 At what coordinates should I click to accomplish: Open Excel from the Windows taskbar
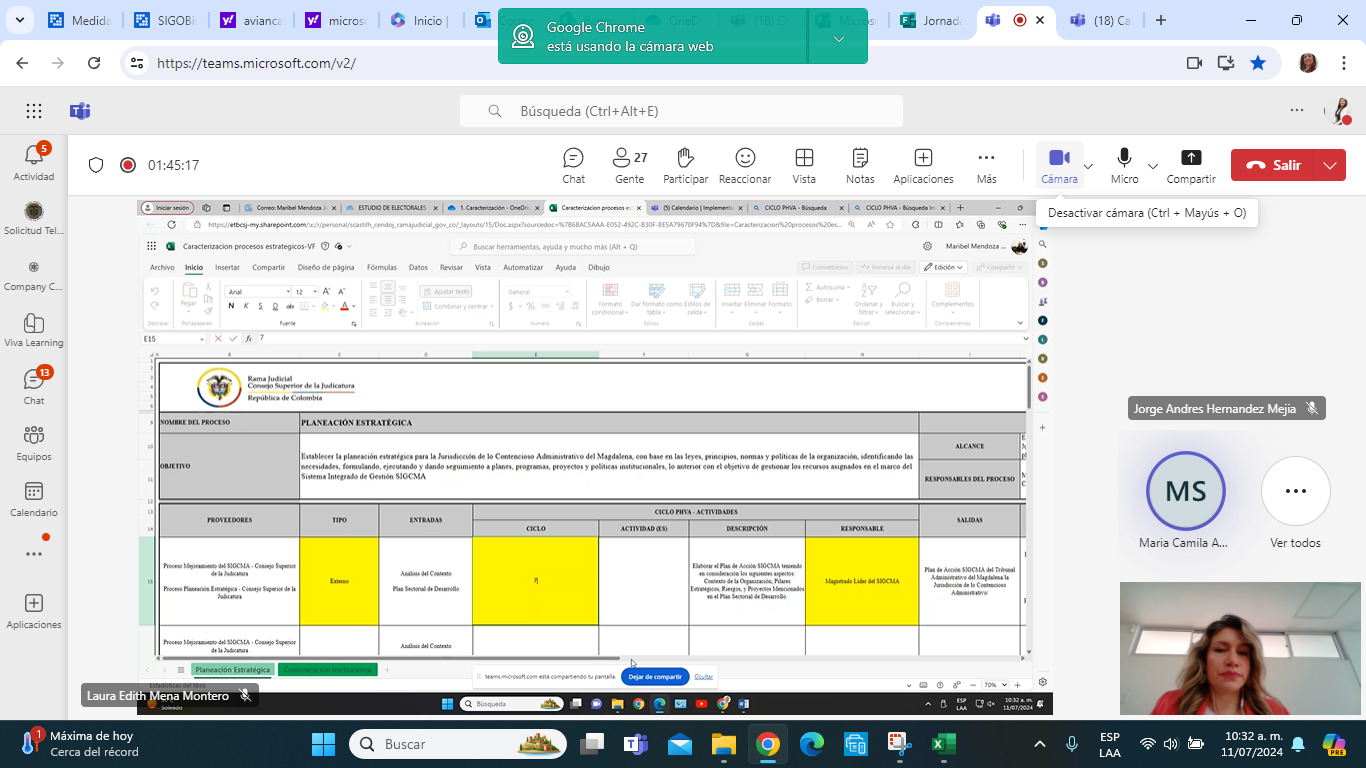[943, 744]
